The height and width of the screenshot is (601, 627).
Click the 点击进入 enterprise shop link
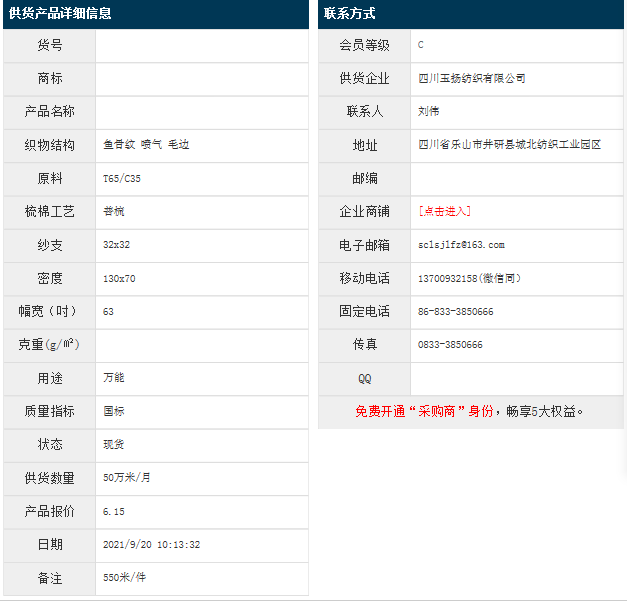point(444,211)
